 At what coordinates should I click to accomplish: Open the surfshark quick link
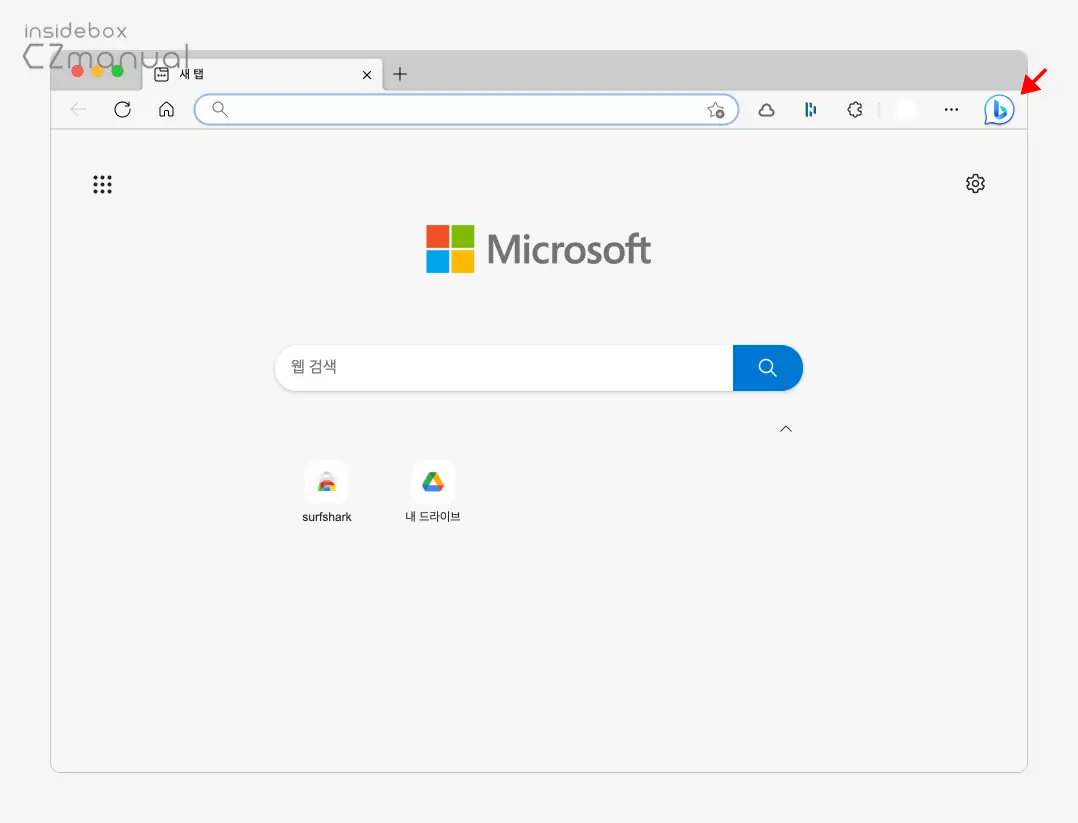327,492
